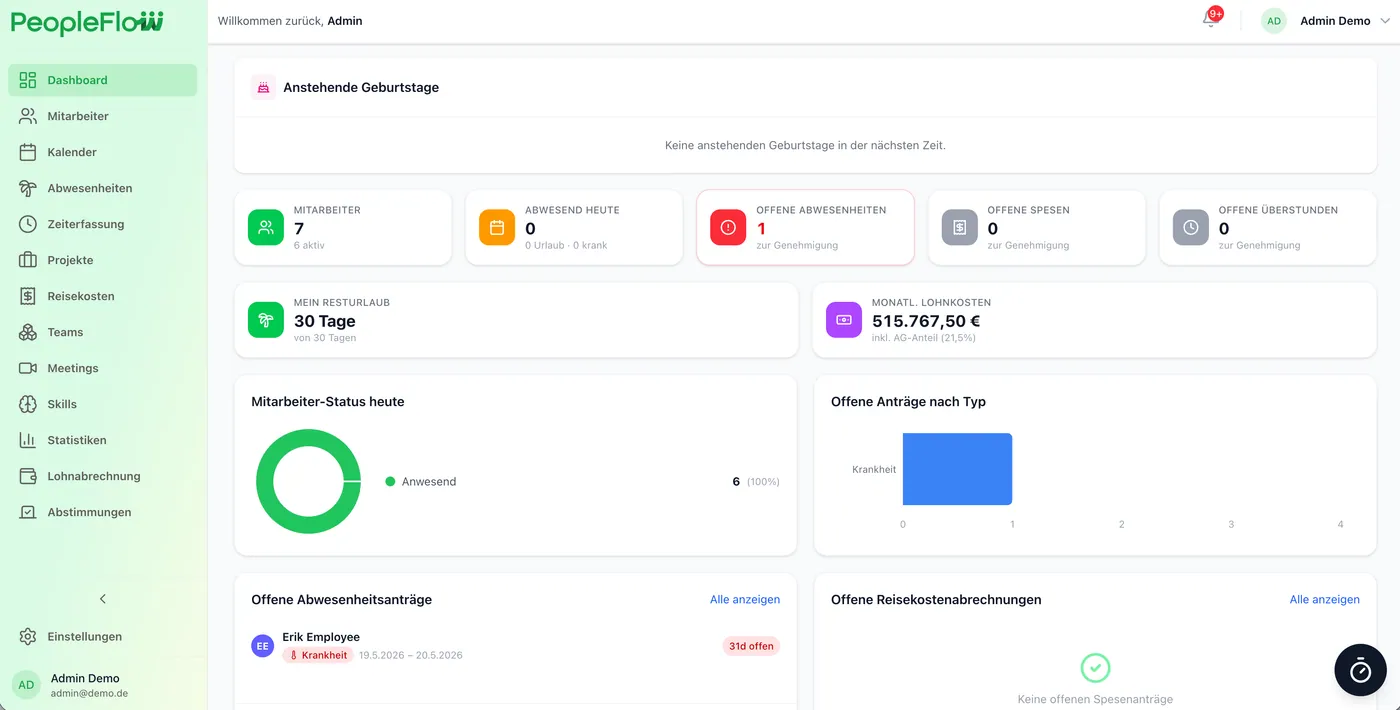This screenshot has width=1400, height=710.
Task: Click the Anwesend legend green dot
Action: coord(390,481)
